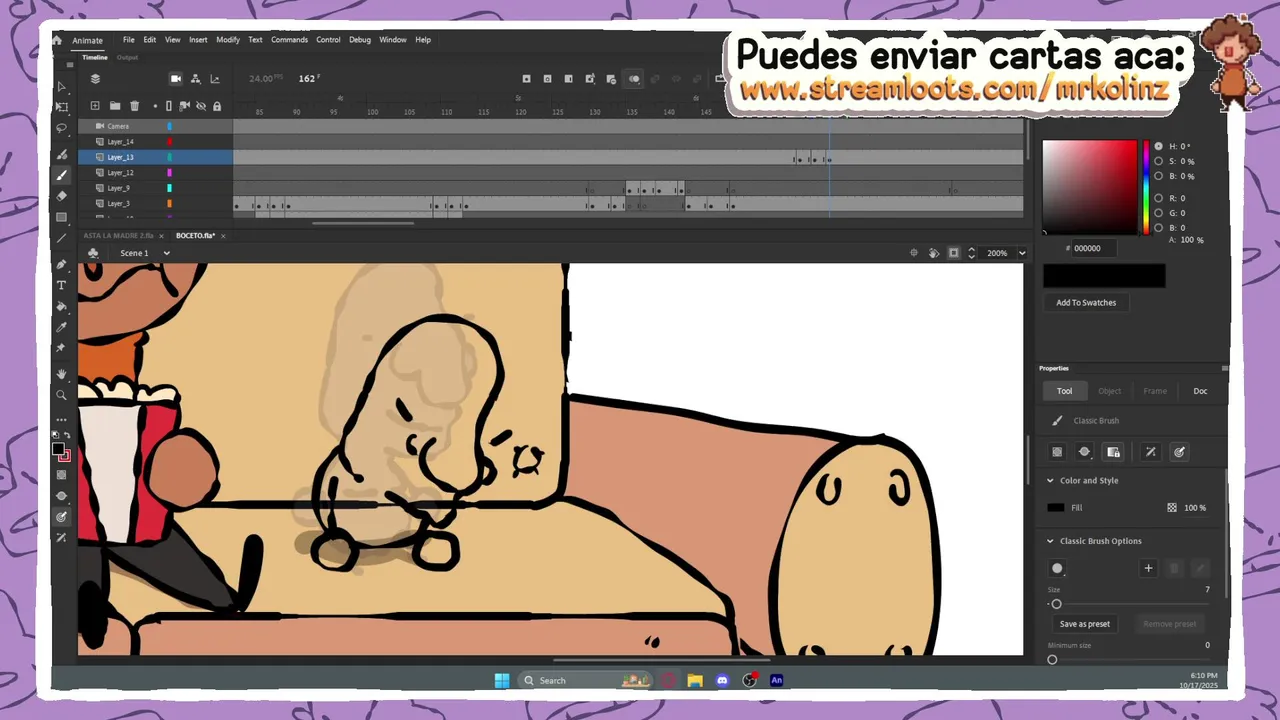Select the R red radio button
The height and width of the screenshot is (720, 1280).
pyautogui.click(x=1159, y=198)
